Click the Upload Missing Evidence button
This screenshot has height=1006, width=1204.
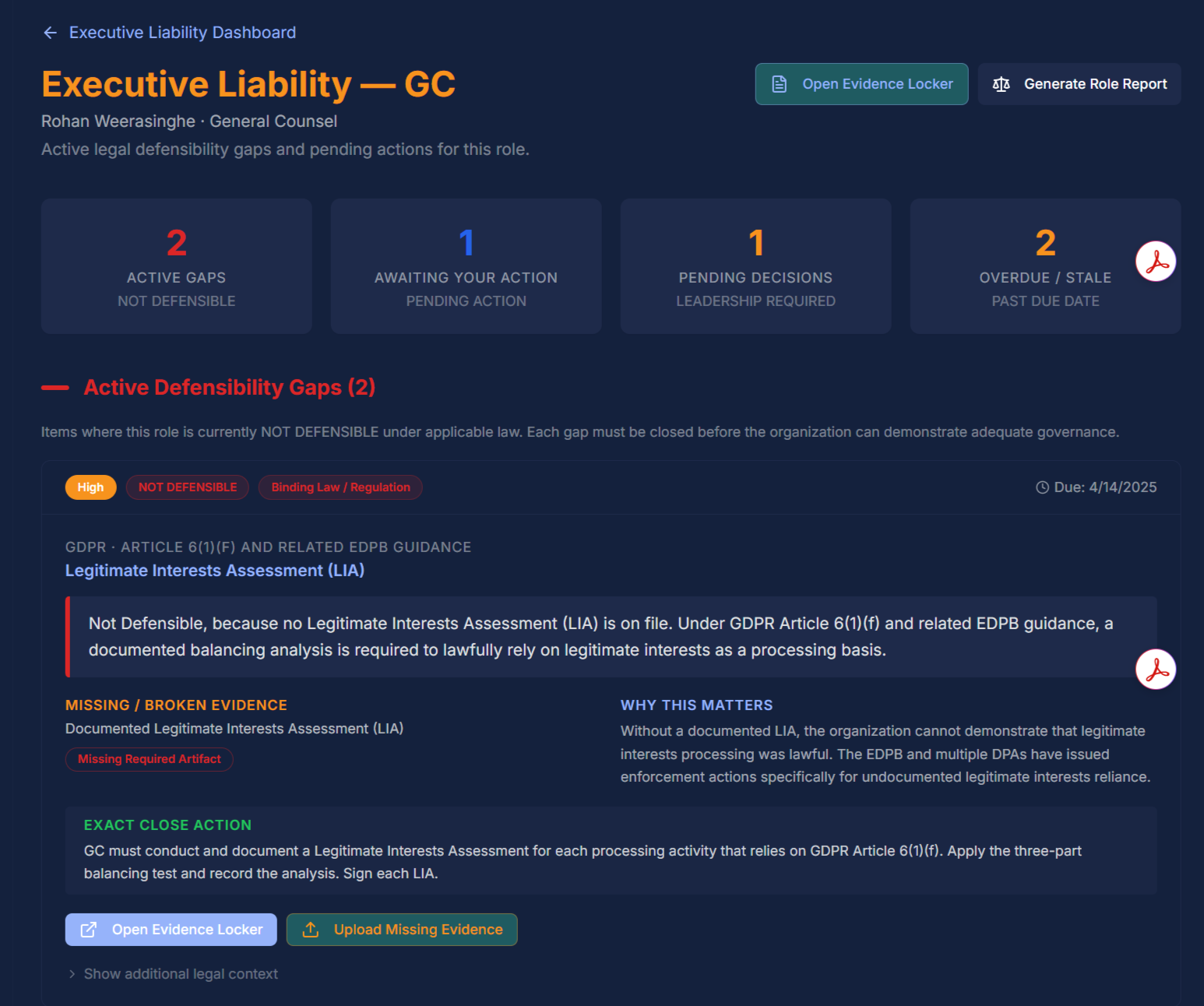click(x=402, y=929)
